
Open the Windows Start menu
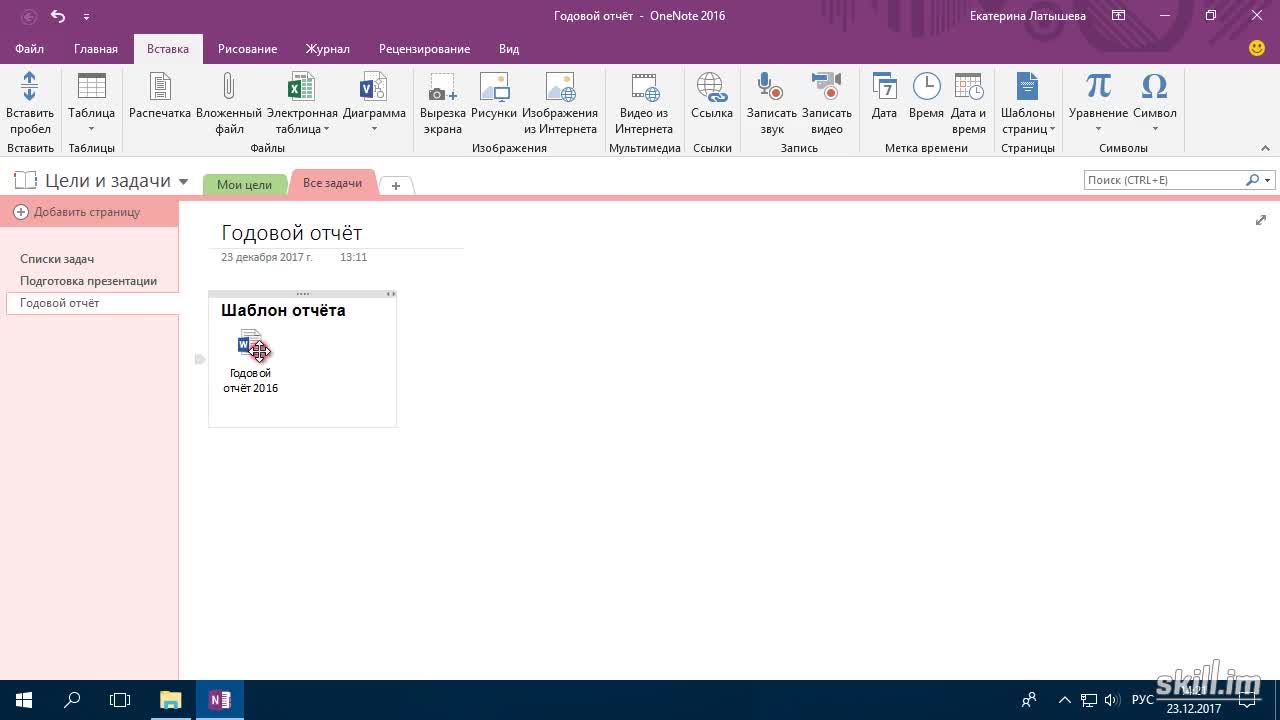tap(24, 700)
